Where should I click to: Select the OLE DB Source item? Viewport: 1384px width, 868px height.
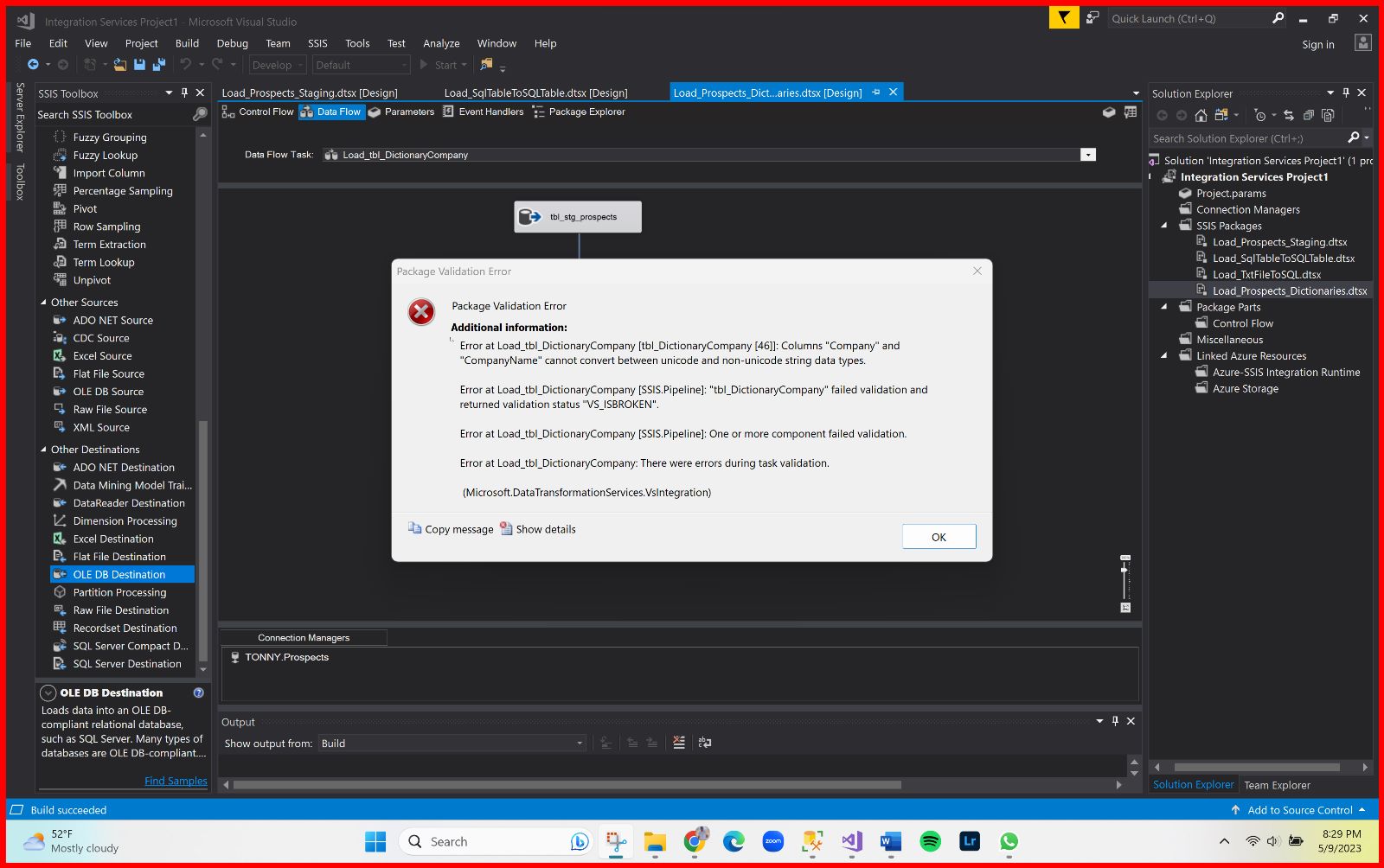coord(108,392)
